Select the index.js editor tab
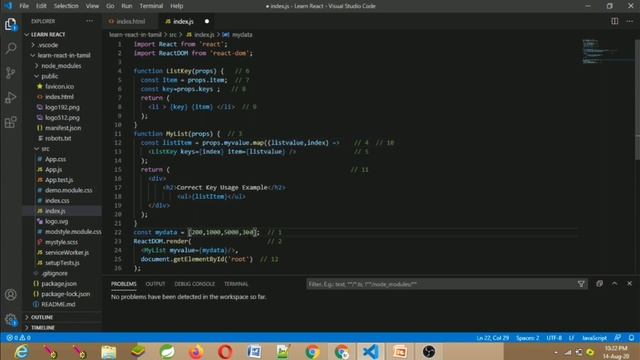This screenshot has height=360, width=640. pyautogui.click(x=187, y=21)
